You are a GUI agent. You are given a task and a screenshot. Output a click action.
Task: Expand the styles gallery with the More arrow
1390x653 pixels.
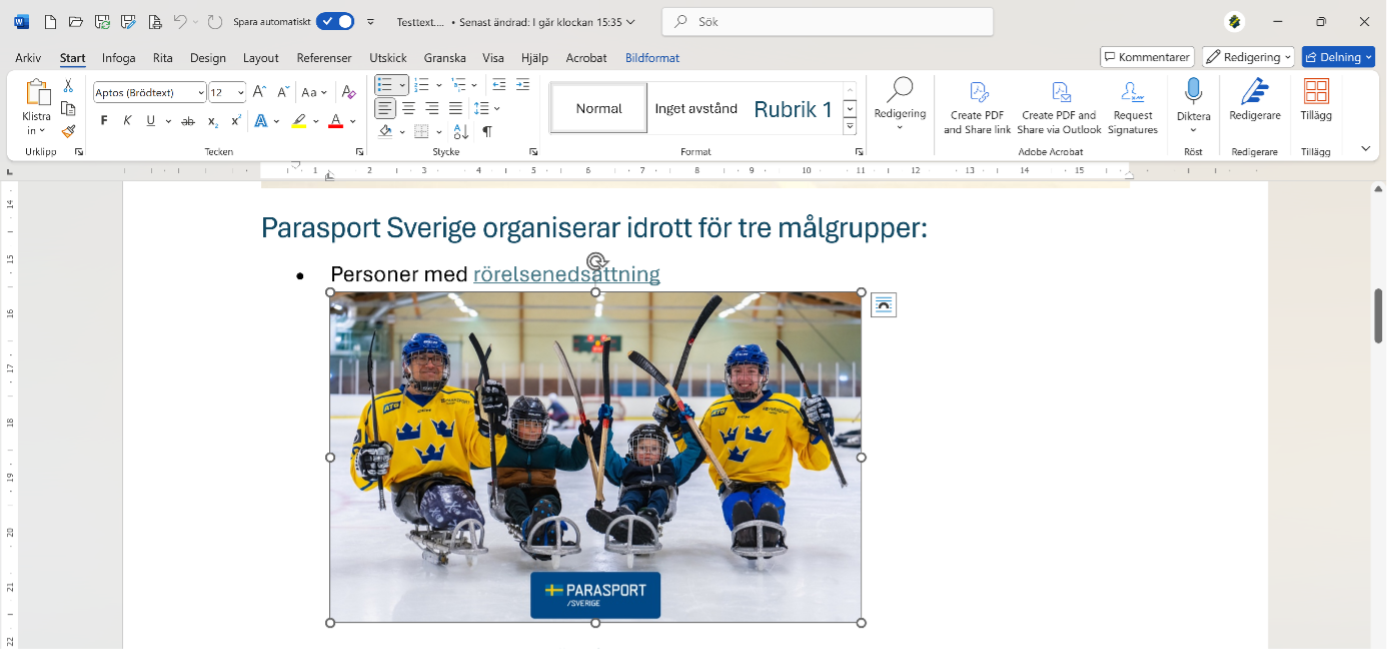click(850, 127)
